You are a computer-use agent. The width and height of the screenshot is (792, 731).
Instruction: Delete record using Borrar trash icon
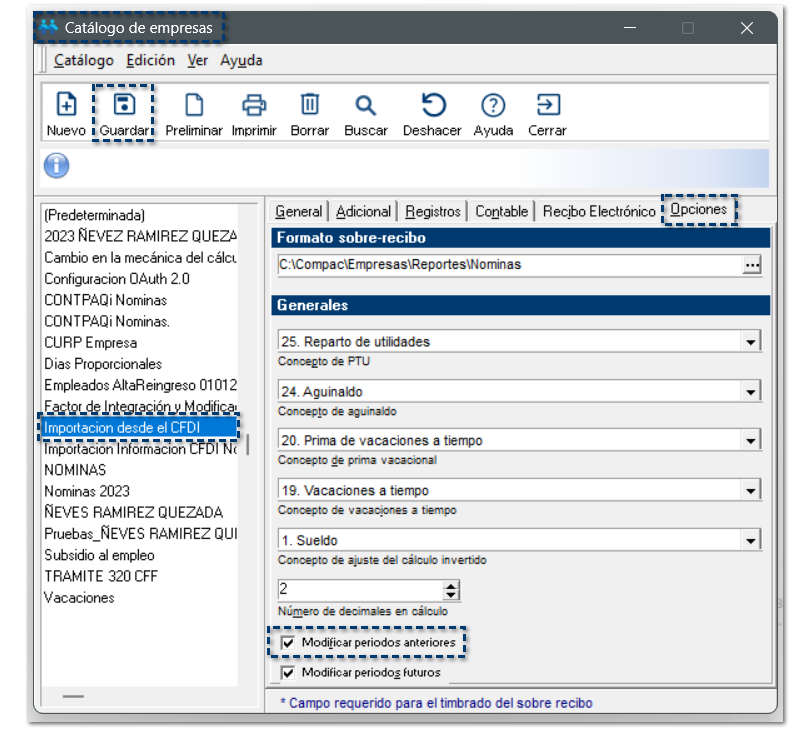(310, 105)
